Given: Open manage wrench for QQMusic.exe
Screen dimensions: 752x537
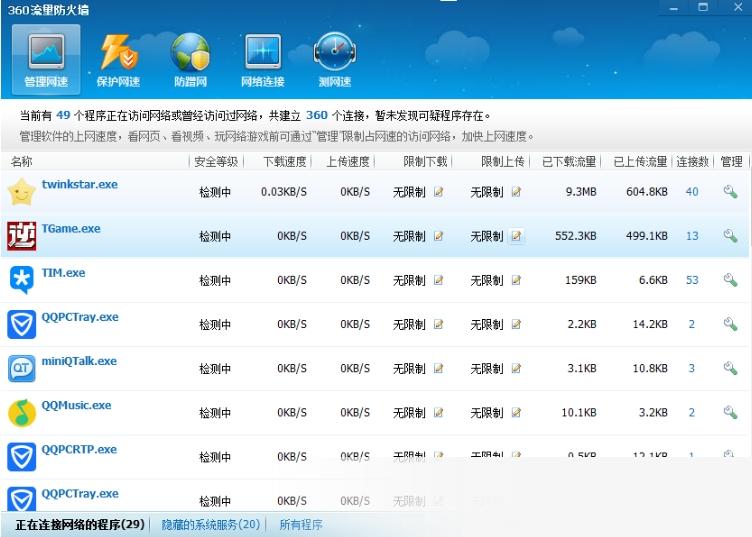Looking at the screenshot, I should click(x=730, y=412).
